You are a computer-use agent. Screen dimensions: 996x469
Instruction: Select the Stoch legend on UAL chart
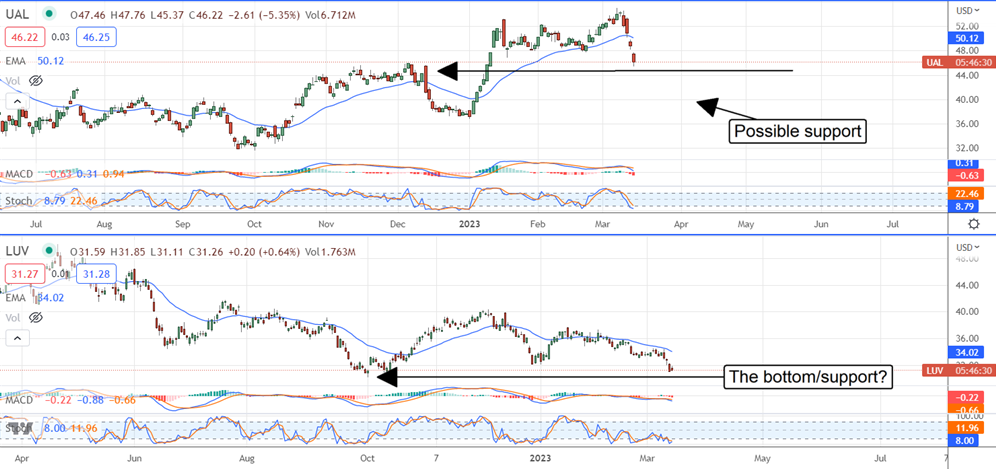[19, 201]
